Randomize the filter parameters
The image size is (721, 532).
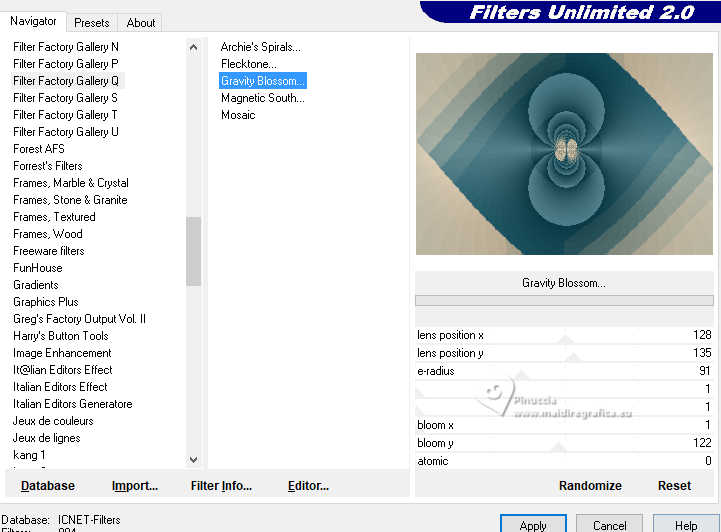point(590,486)
